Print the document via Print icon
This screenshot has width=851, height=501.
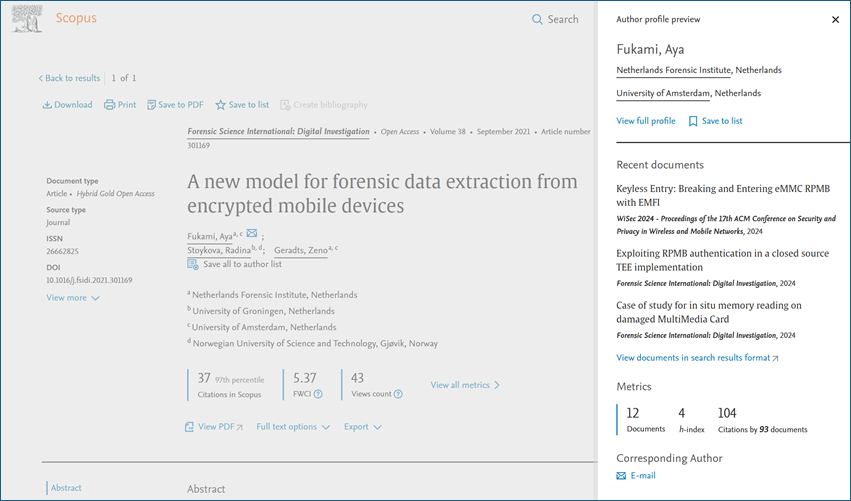(110, 105)
